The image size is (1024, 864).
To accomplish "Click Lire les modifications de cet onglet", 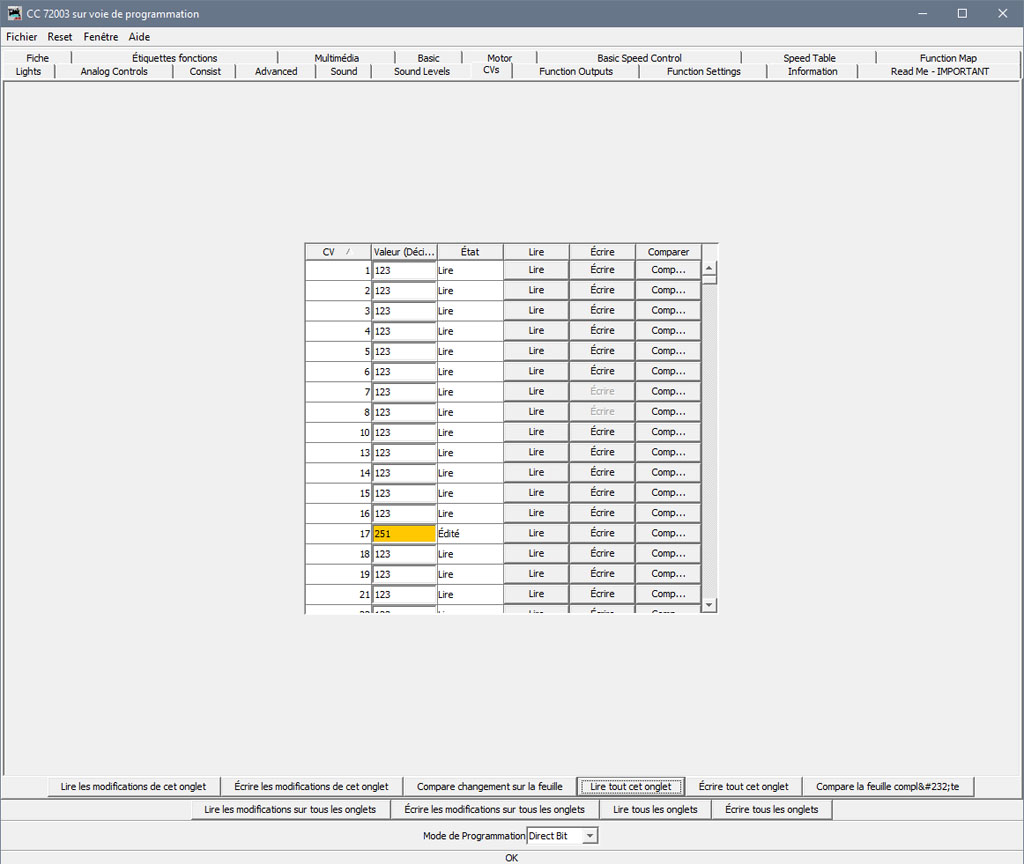I will pyautogui.click(x=133, y=786).
